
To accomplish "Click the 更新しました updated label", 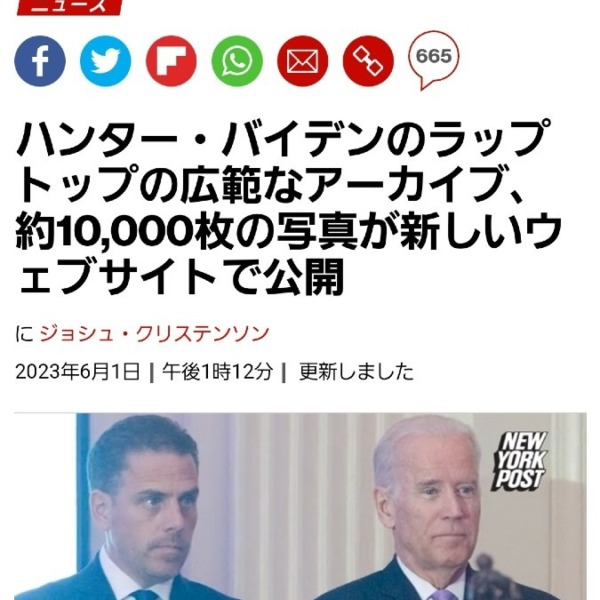I will pos(356,372).
